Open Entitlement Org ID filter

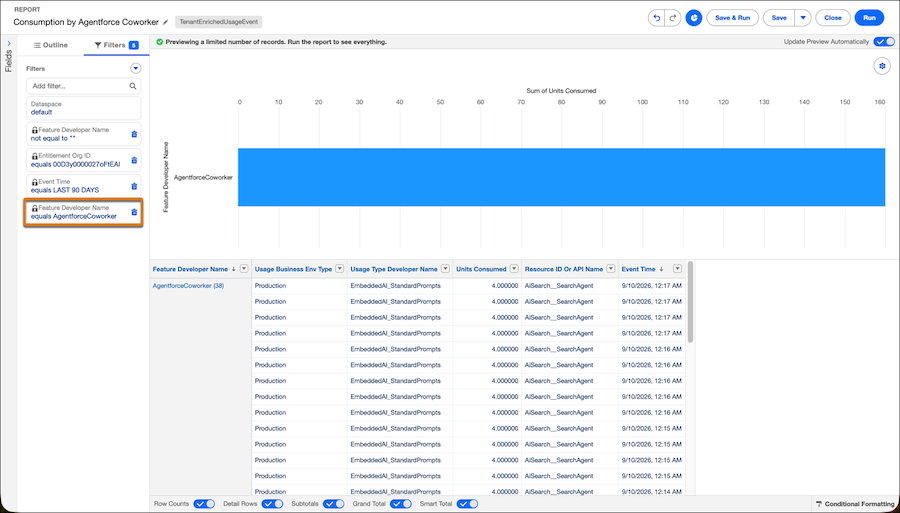83,160
